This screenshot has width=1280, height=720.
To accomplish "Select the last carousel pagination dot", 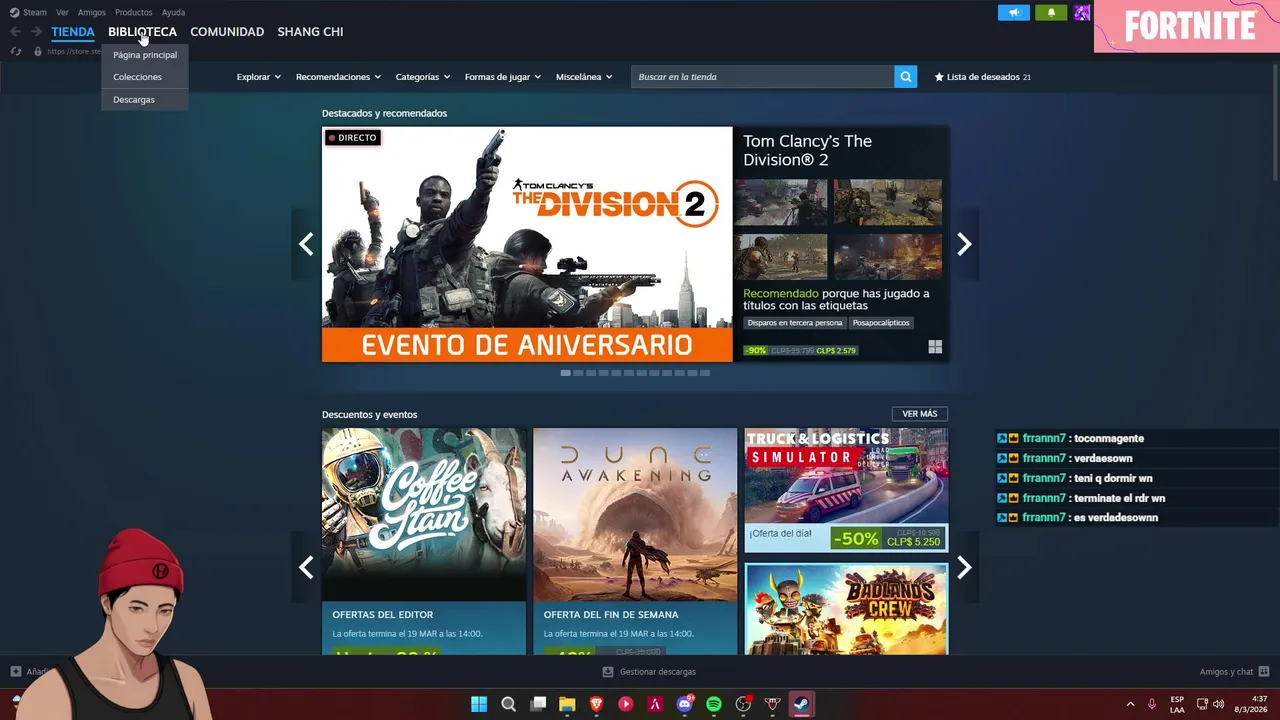I will pos(705,373).
